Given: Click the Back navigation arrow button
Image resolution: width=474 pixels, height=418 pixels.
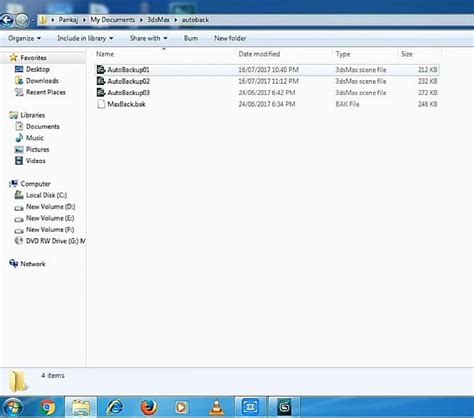Looking at the screenshot, I should (7, 20).
